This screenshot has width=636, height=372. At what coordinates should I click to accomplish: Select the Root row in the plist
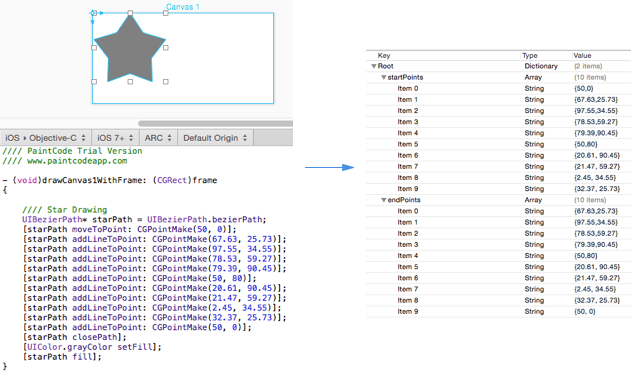(498, 66)
